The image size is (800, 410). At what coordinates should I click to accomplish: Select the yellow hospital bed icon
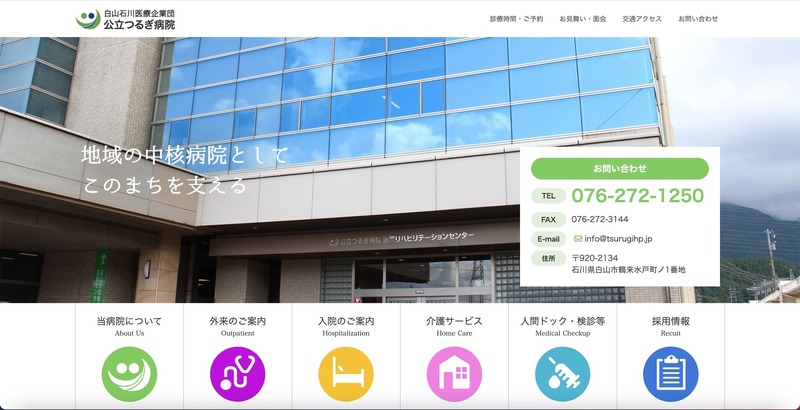[346, 374]
